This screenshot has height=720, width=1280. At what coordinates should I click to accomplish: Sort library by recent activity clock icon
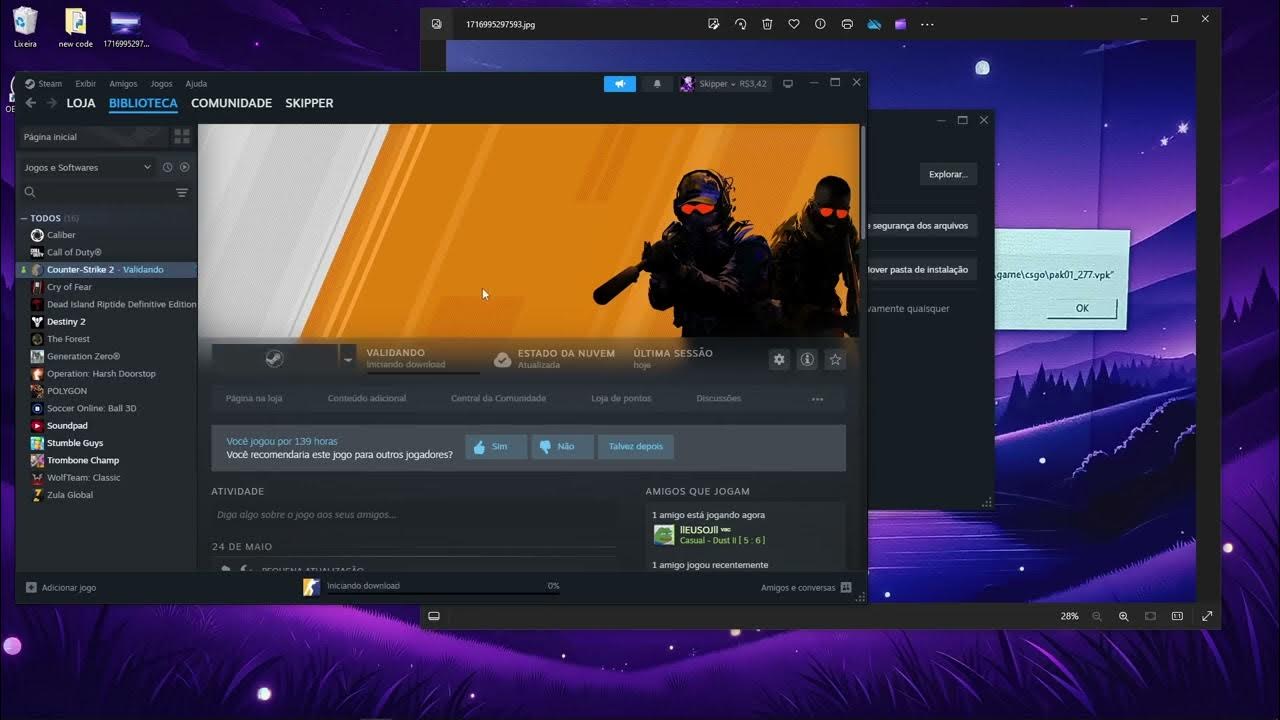point(167,167)
